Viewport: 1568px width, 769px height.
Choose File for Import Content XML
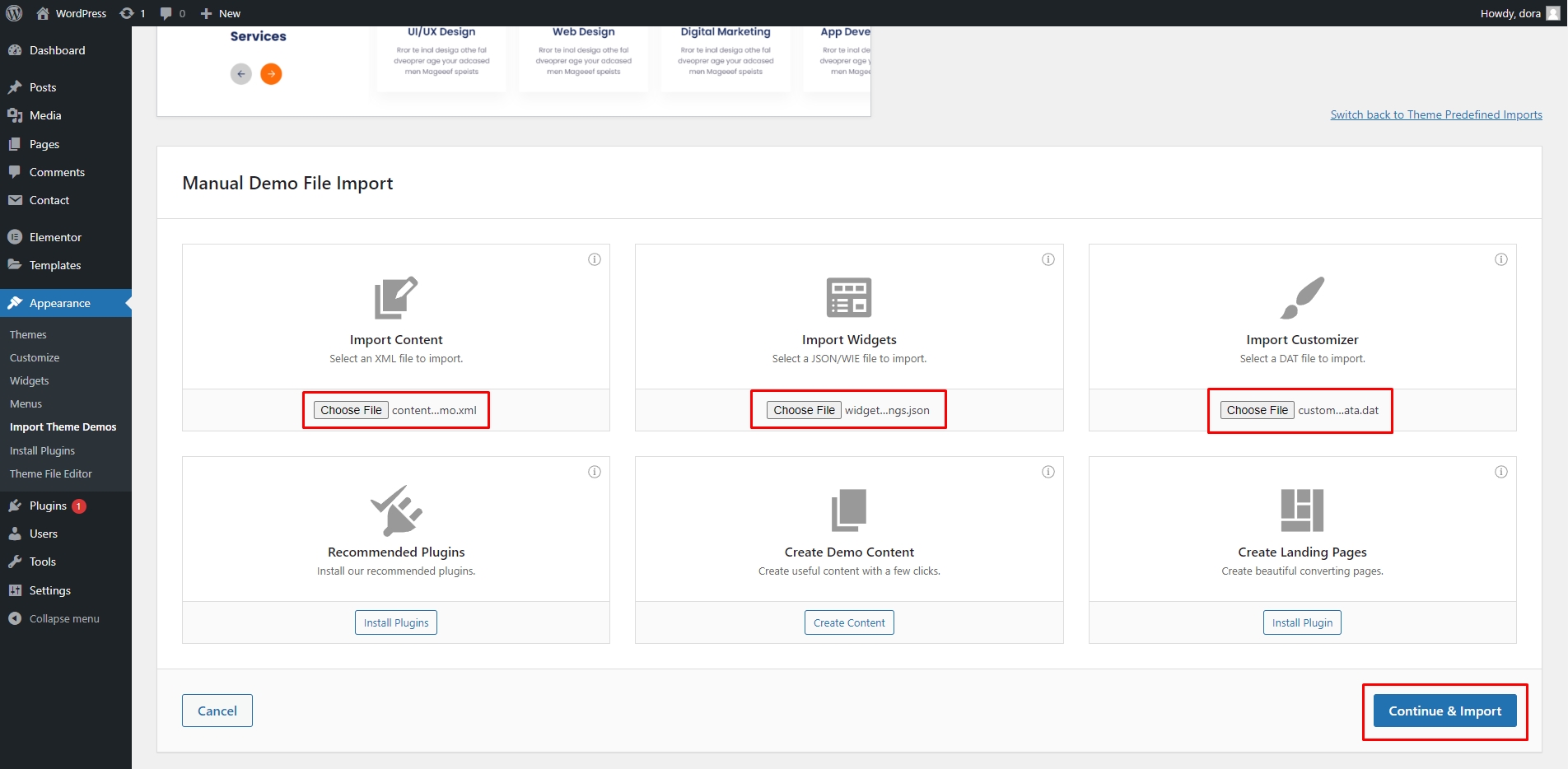(x=351, y=410)
